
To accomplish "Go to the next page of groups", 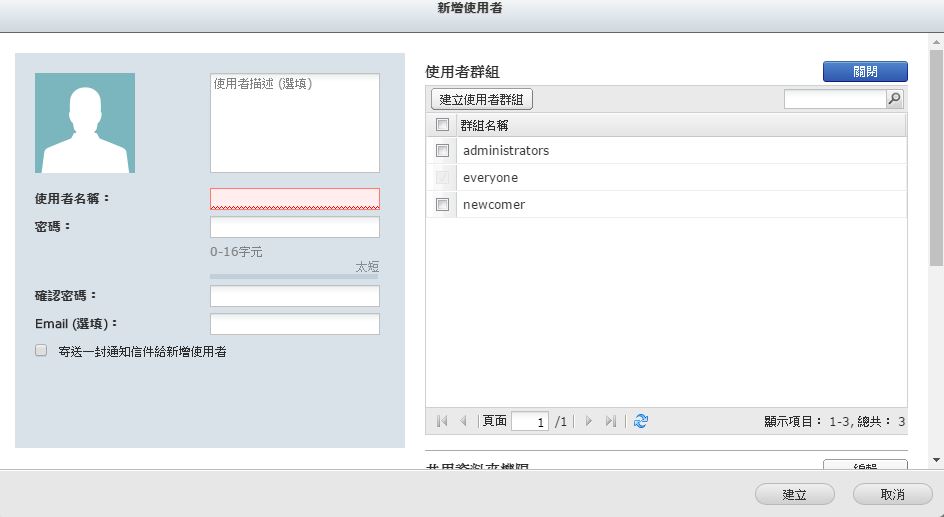I will coord(589,421).
